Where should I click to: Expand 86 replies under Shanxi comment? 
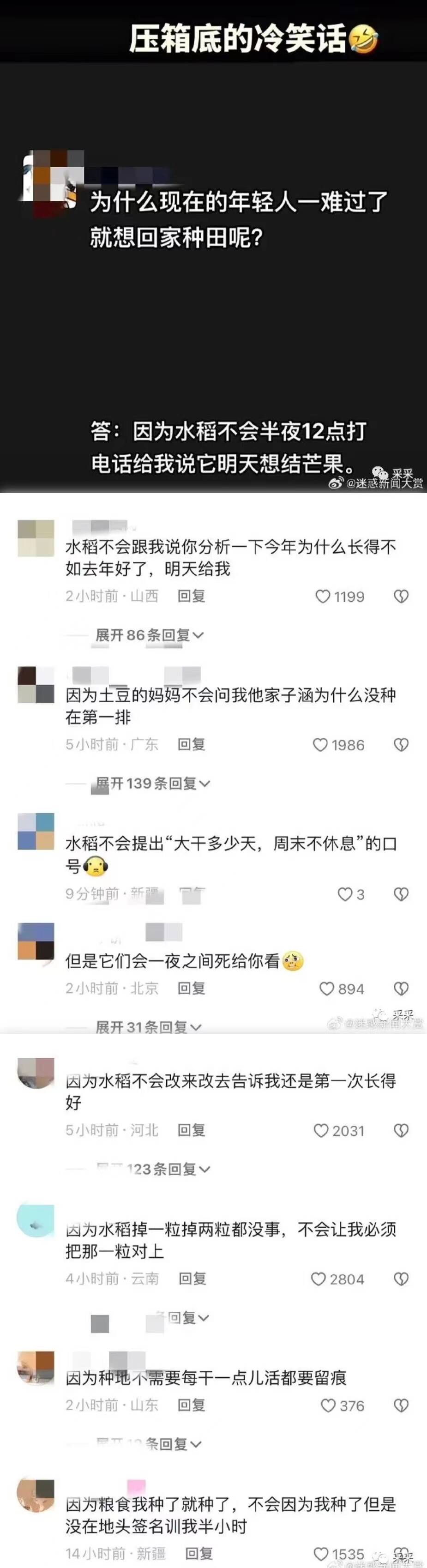149,635
